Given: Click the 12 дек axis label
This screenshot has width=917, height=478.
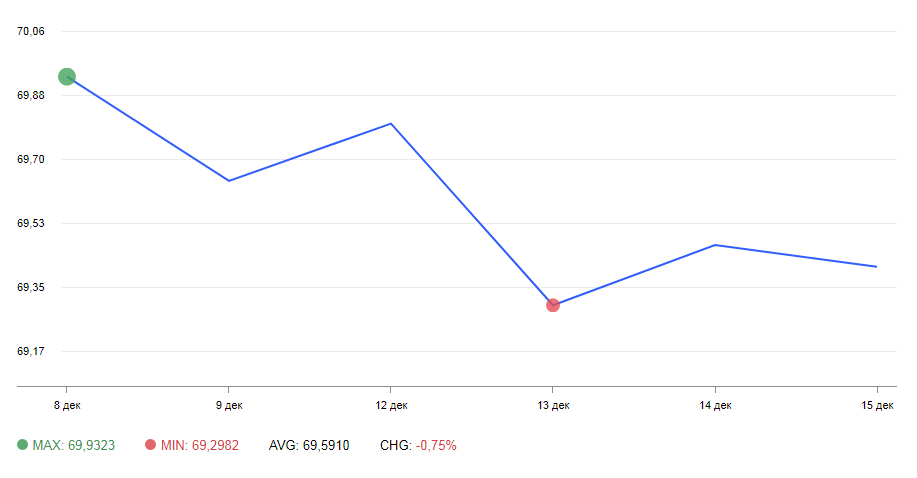Looking at the screenshot, I should click(x=391, y=405).
